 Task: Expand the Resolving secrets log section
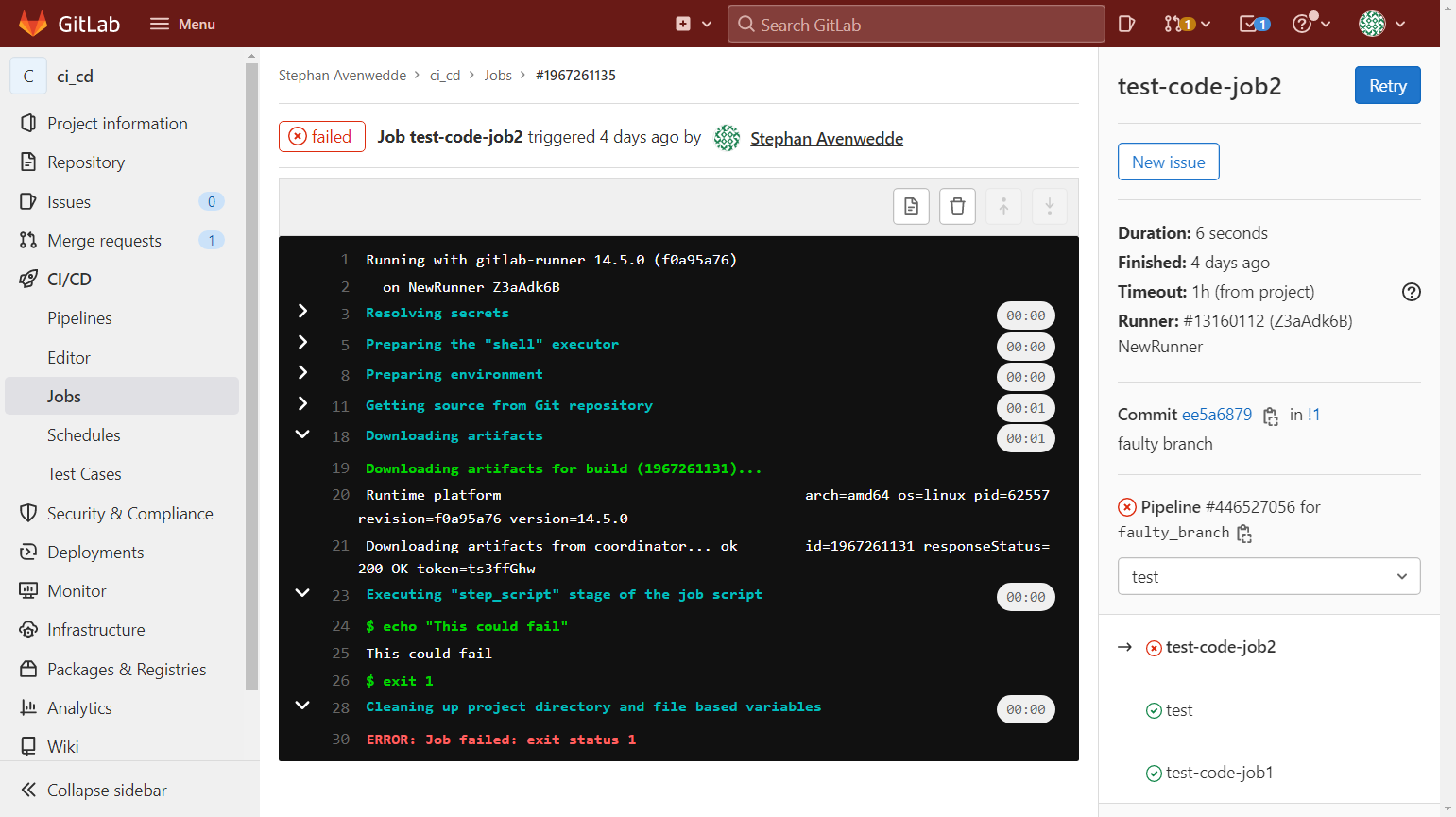coord(301,310)
